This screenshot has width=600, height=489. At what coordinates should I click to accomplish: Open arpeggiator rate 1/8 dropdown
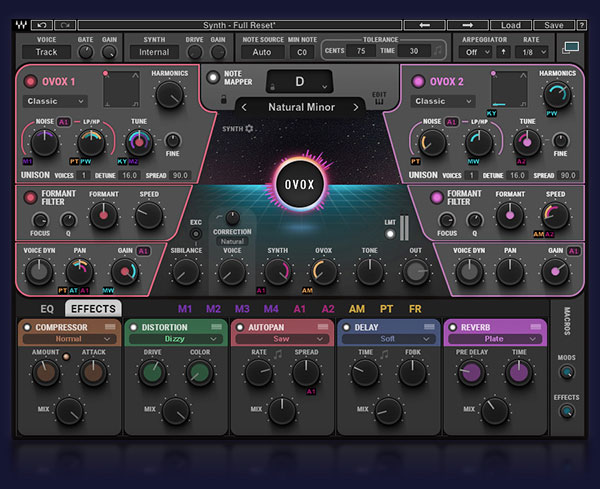[x=532, y=52]
